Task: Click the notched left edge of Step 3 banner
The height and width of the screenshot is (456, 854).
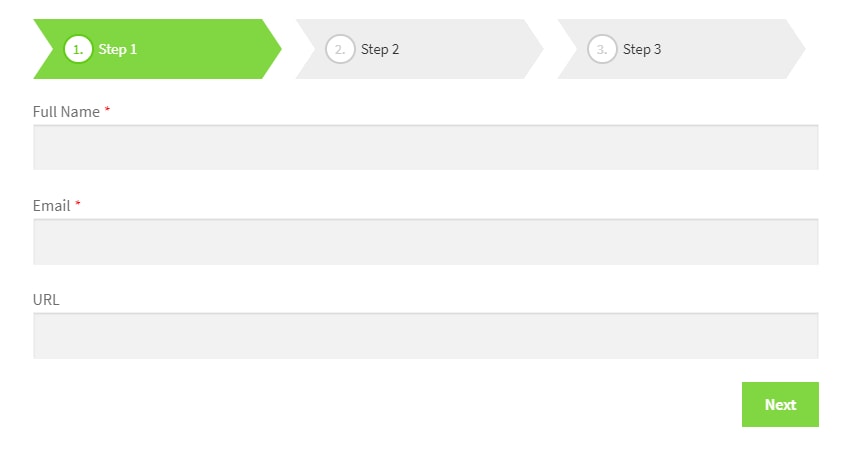Action: click(567, 49)
